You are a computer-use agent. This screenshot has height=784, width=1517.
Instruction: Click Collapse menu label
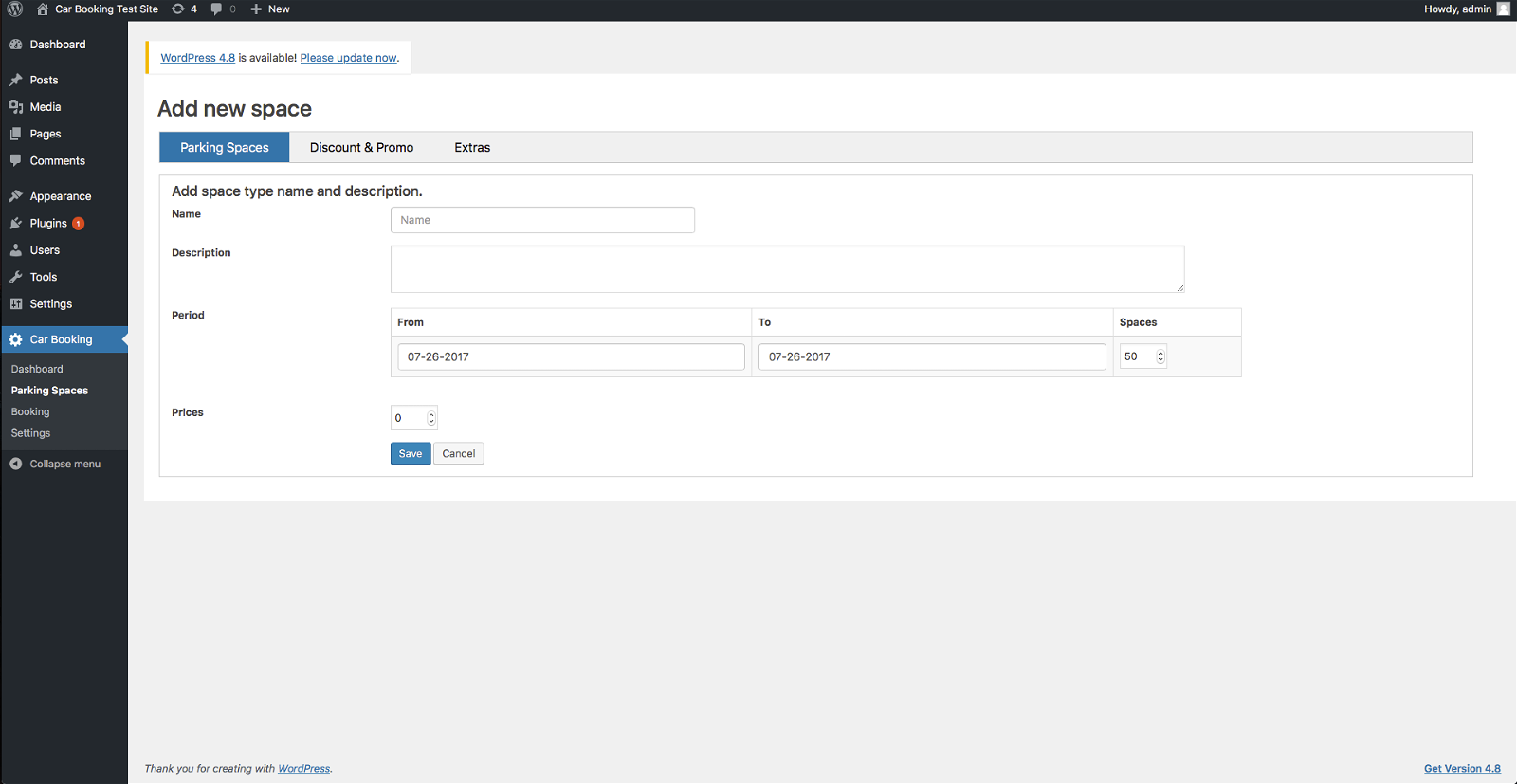click(x=64, y=464)
